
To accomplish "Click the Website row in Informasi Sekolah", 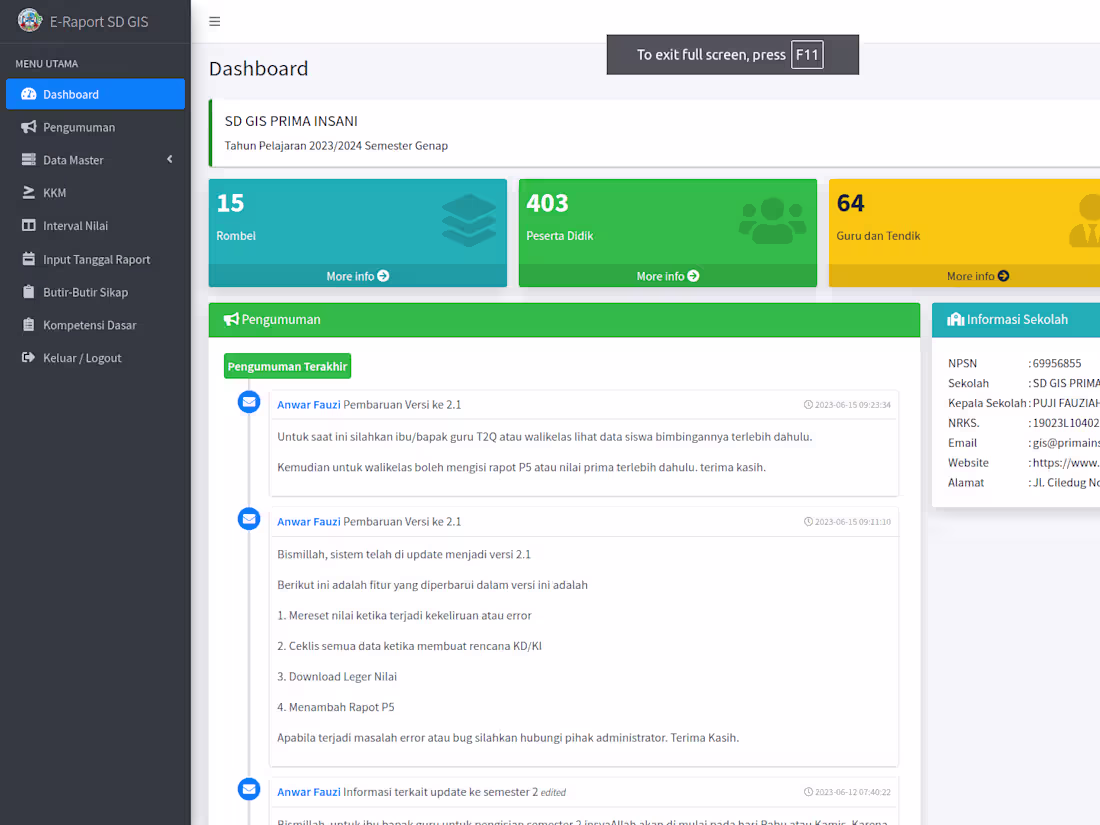I will point(1024,463).
